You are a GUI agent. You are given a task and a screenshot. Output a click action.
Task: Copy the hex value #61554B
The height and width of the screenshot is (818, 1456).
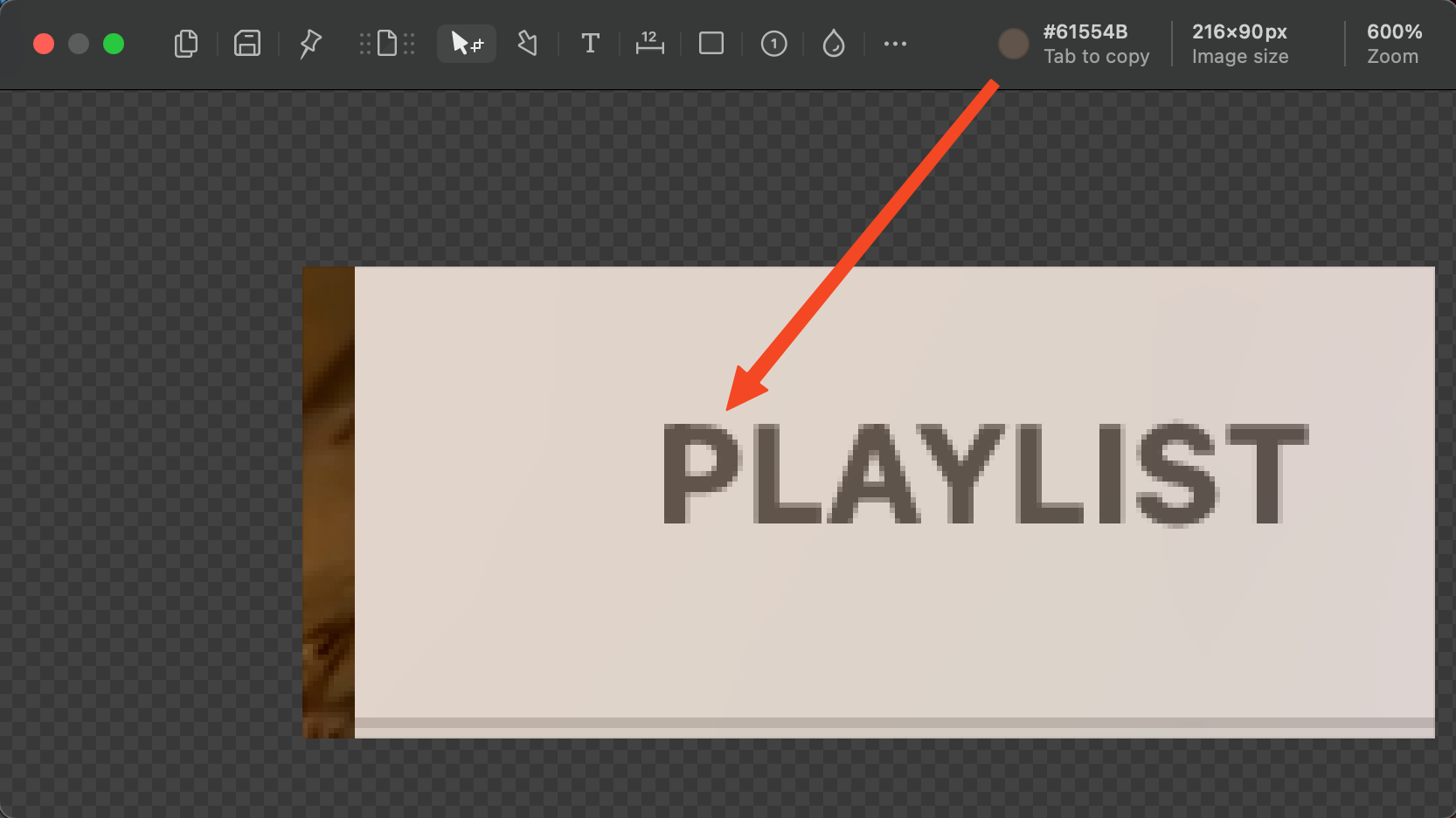(1085, 31)
